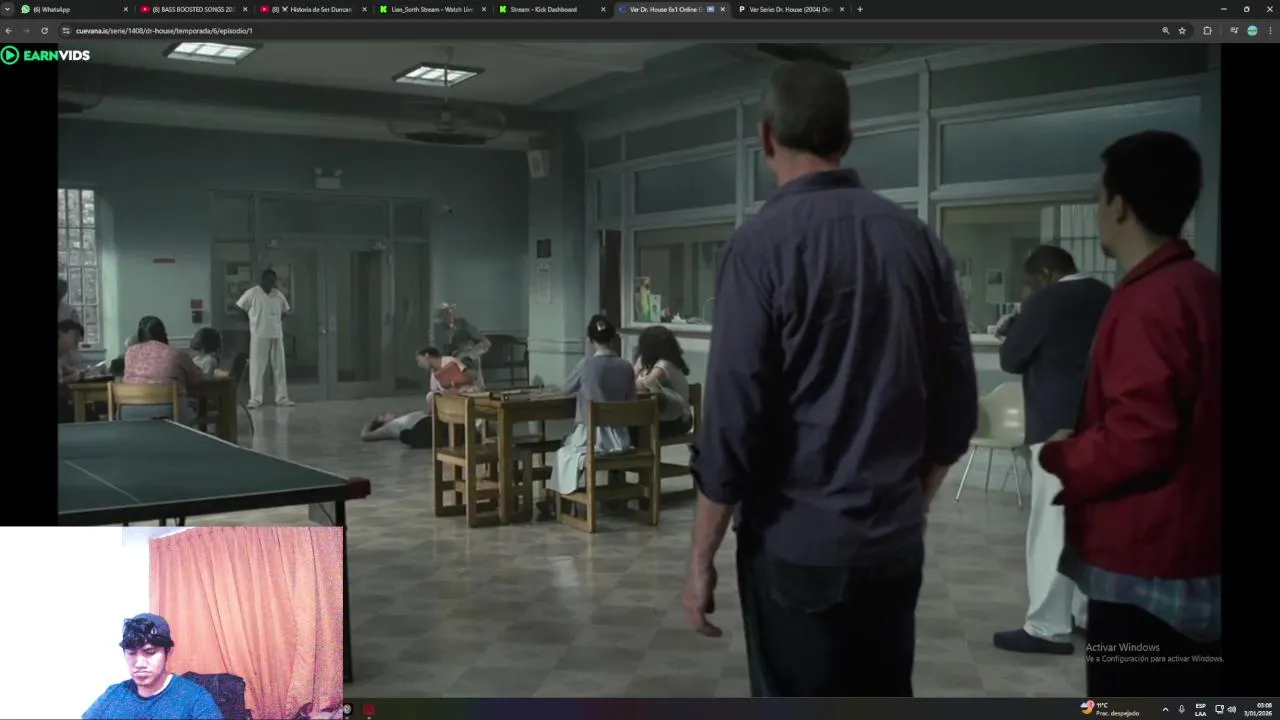Go forward in browser history

point(27,31)
